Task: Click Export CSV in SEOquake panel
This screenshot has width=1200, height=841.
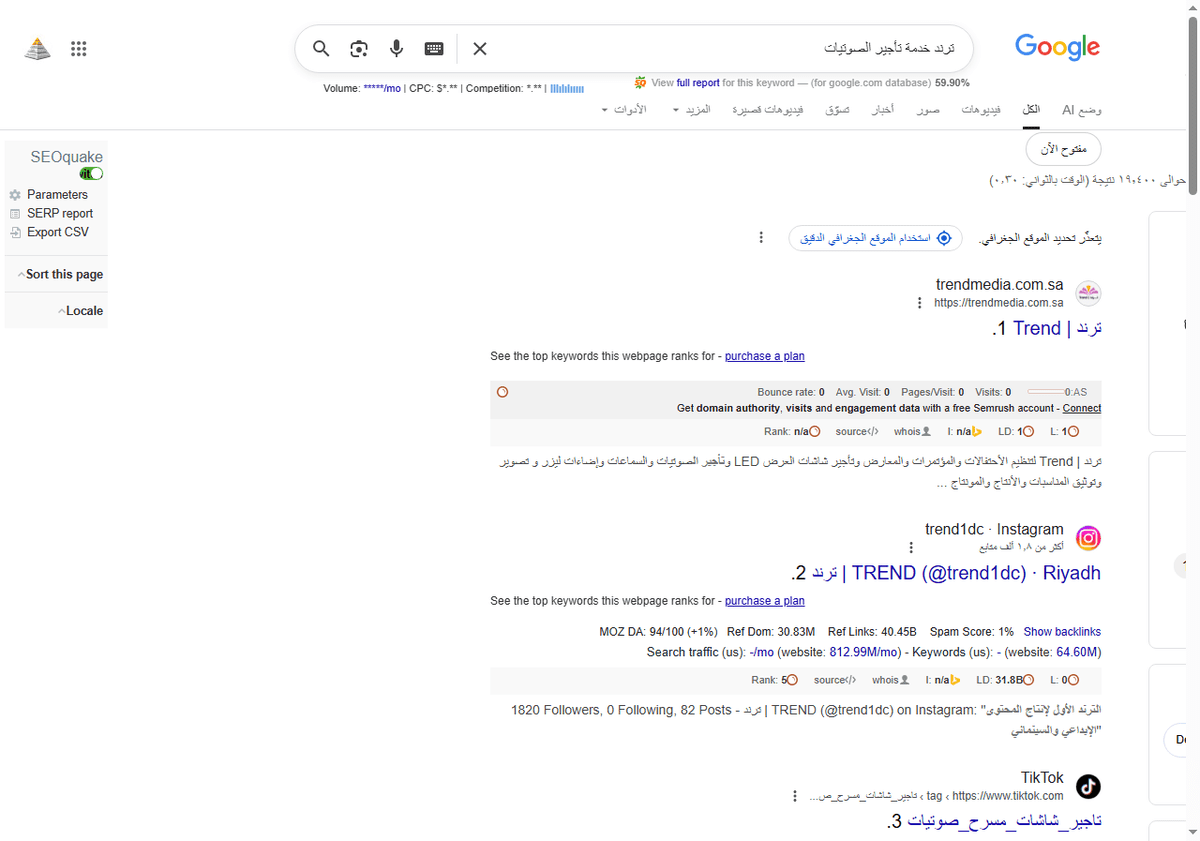Action: pos(49,232)
